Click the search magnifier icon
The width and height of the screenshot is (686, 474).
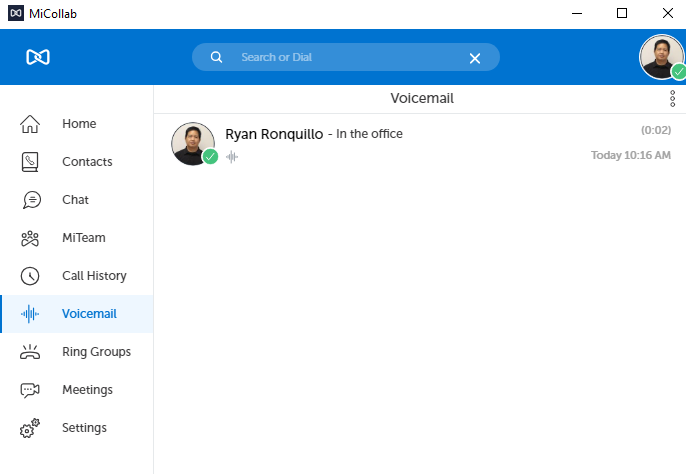[216, 57]
